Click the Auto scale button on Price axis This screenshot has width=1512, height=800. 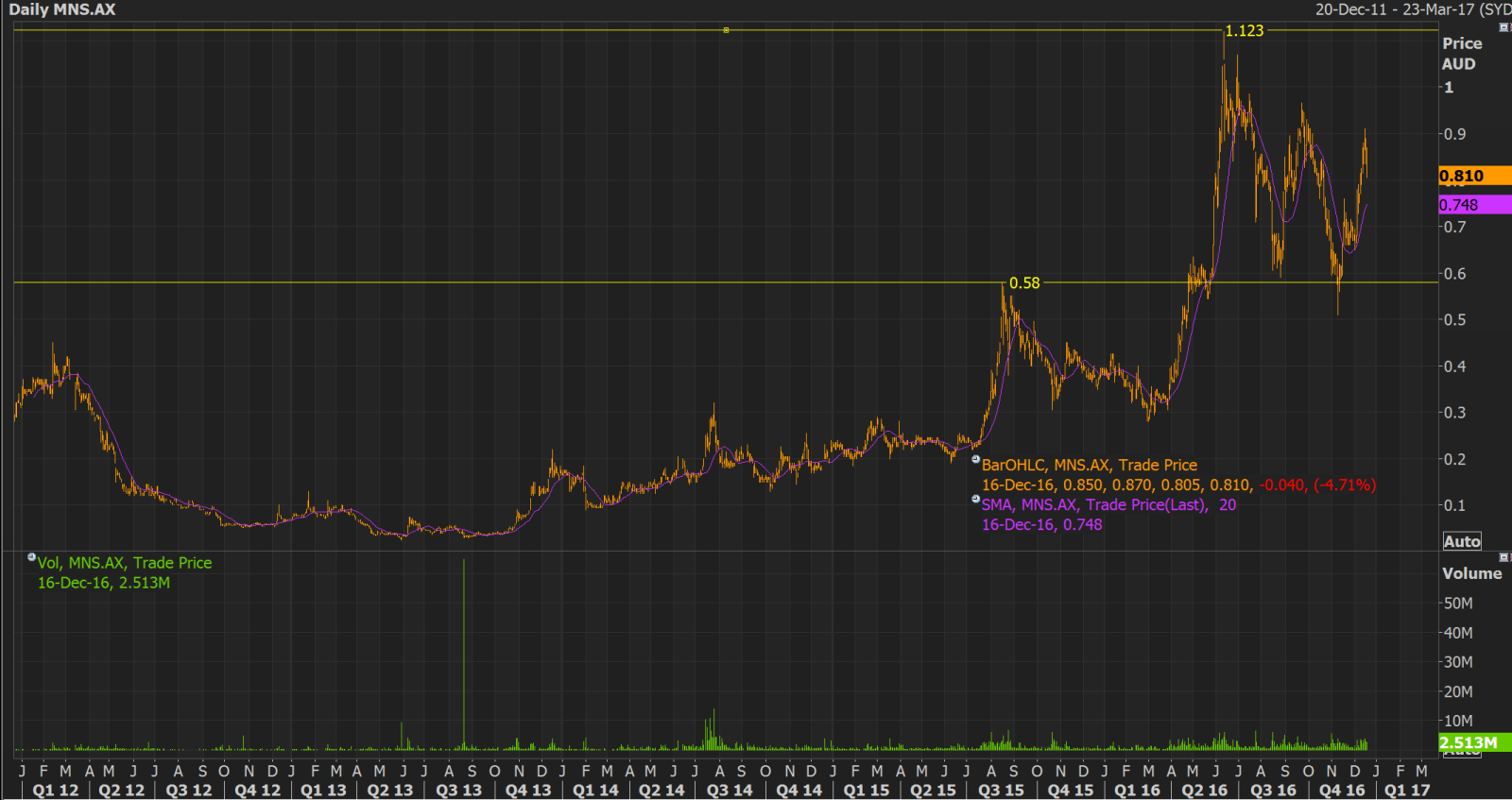[1462, 541]
